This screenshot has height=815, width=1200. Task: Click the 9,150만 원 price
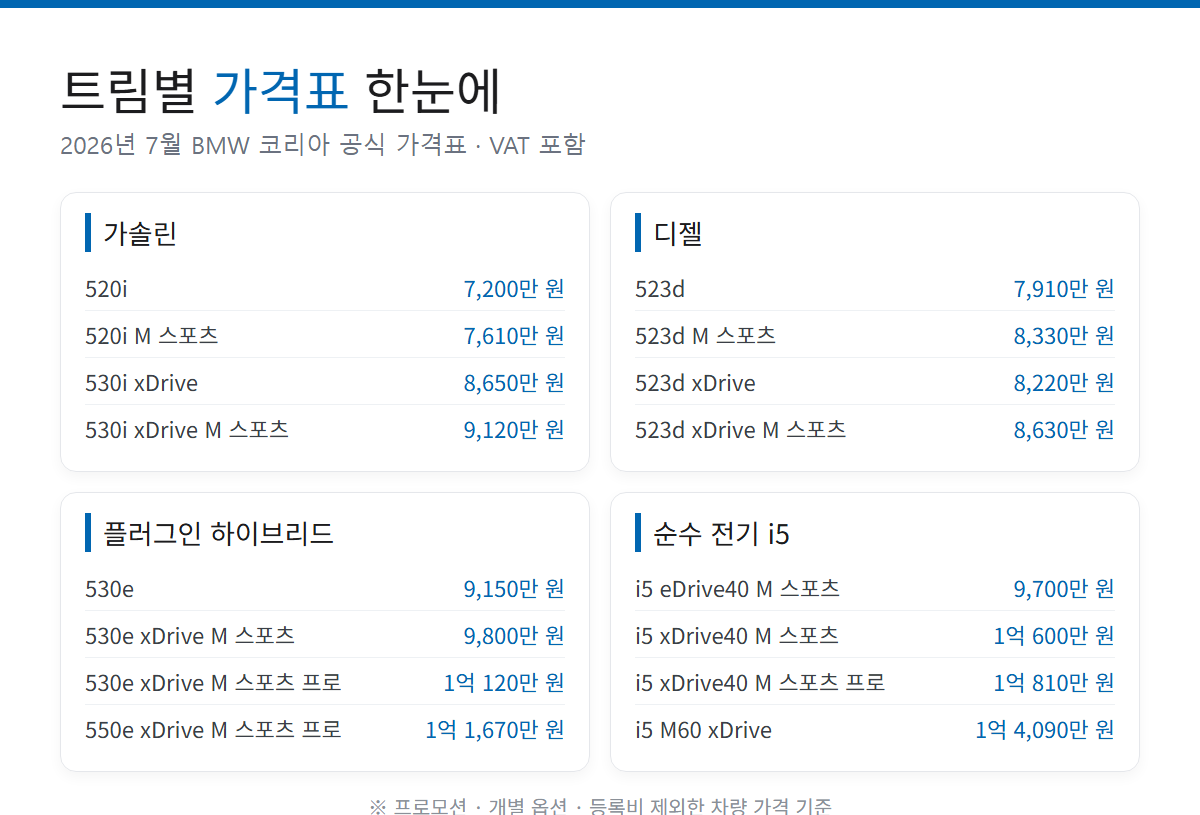click(x=514, y=589)
